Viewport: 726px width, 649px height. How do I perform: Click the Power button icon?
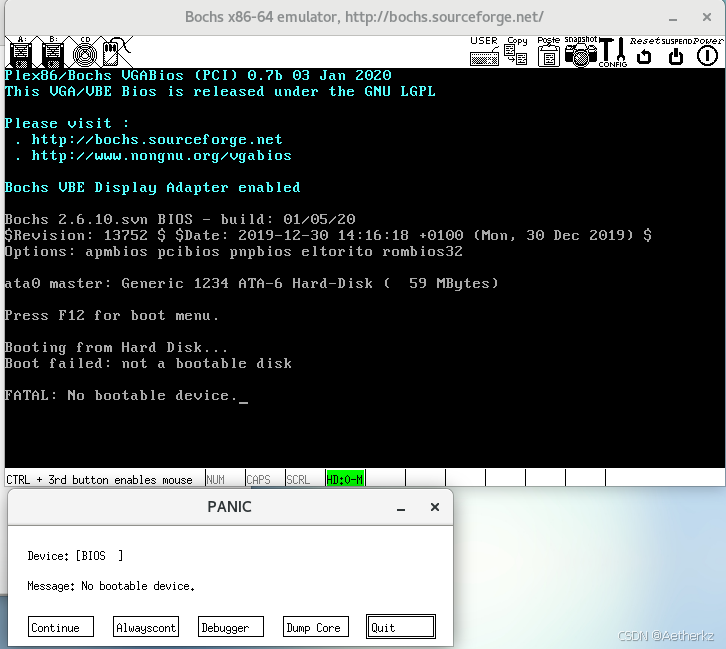pyautogui.click(x=707, y=51)
